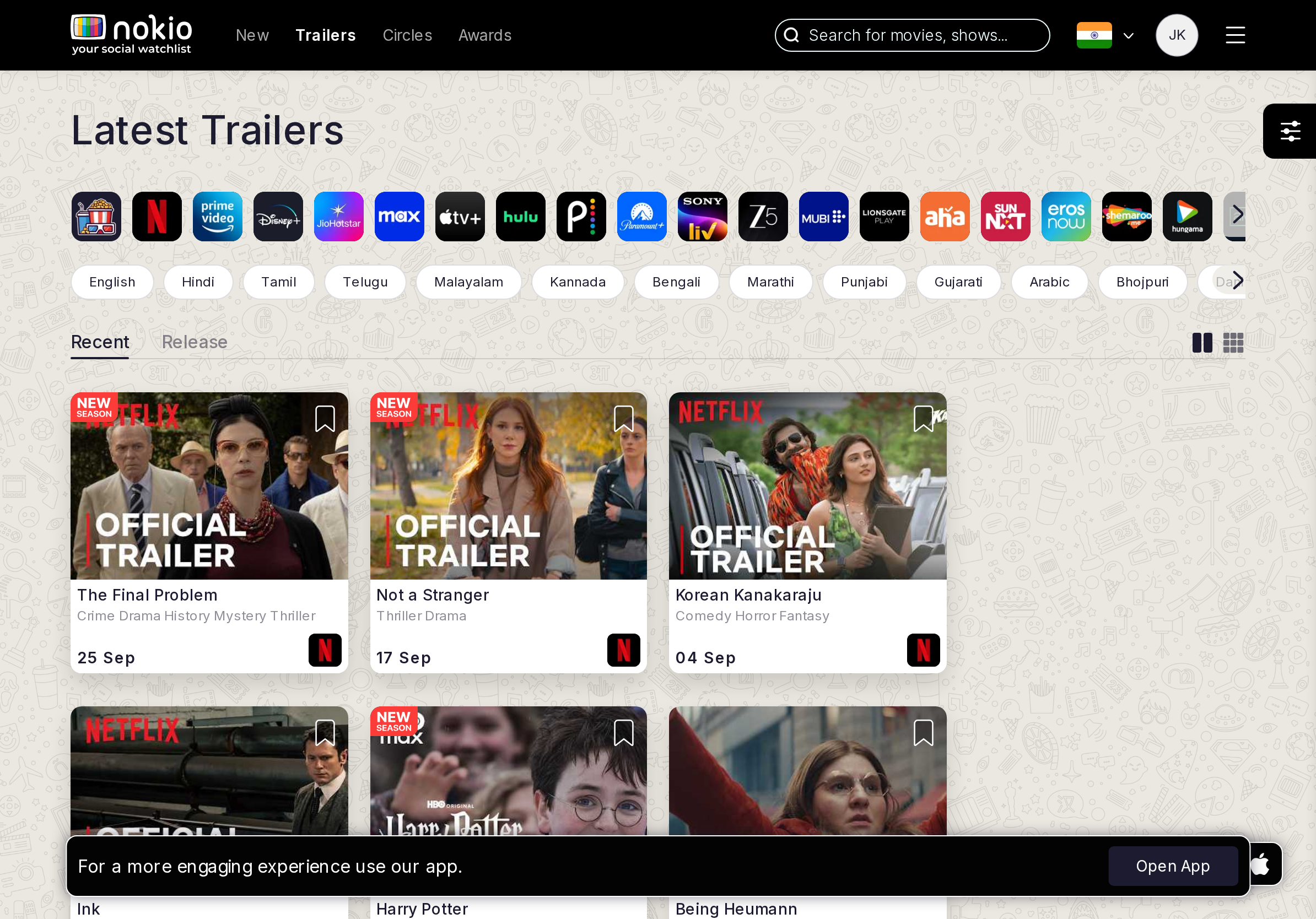Open the nokio home logo

pyautogui.click(x=131, y=35)
